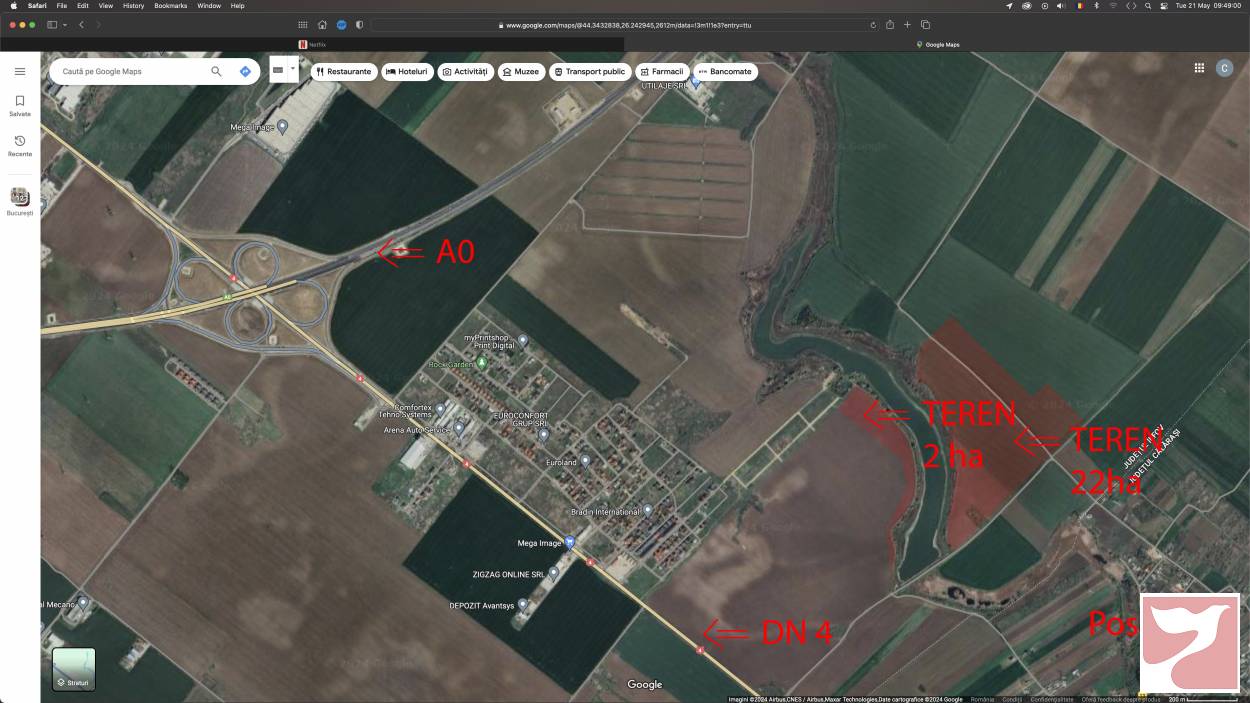
Task: Open the volume menu bar icon
Action: 1061,6
